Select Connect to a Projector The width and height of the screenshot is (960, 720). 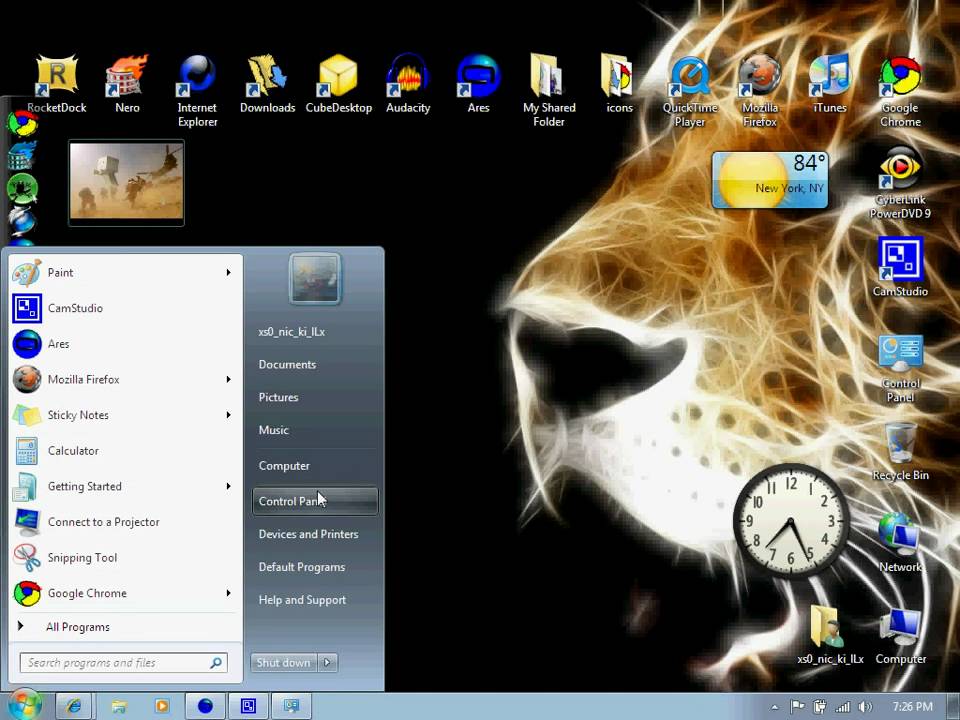(x=125, y=522)
